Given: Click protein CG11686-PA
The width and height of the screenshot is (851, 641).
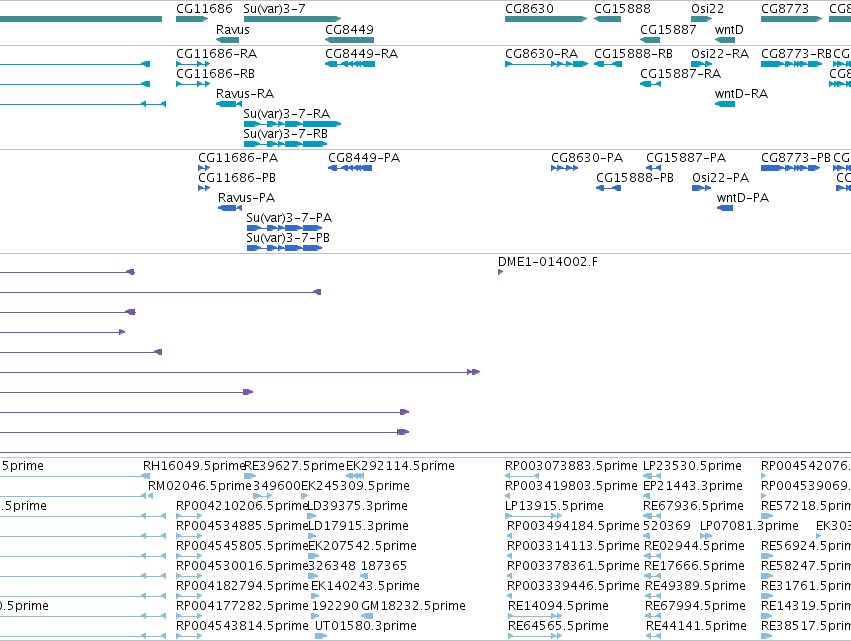Looking at the screenshot, I should click(238, 158).
